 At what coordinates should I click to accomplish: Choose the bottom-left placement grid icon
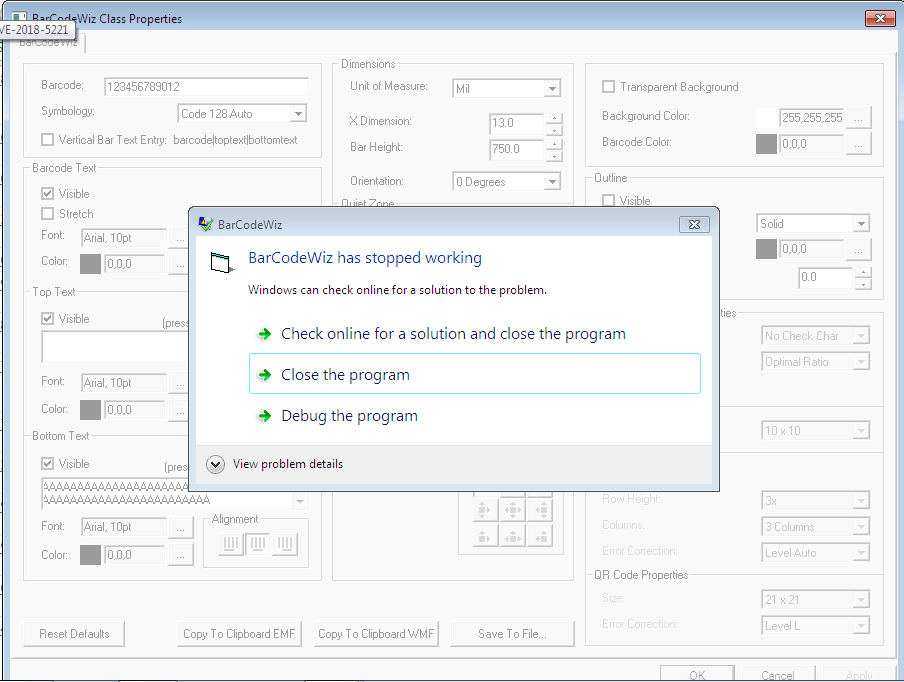tap(484, 537)
